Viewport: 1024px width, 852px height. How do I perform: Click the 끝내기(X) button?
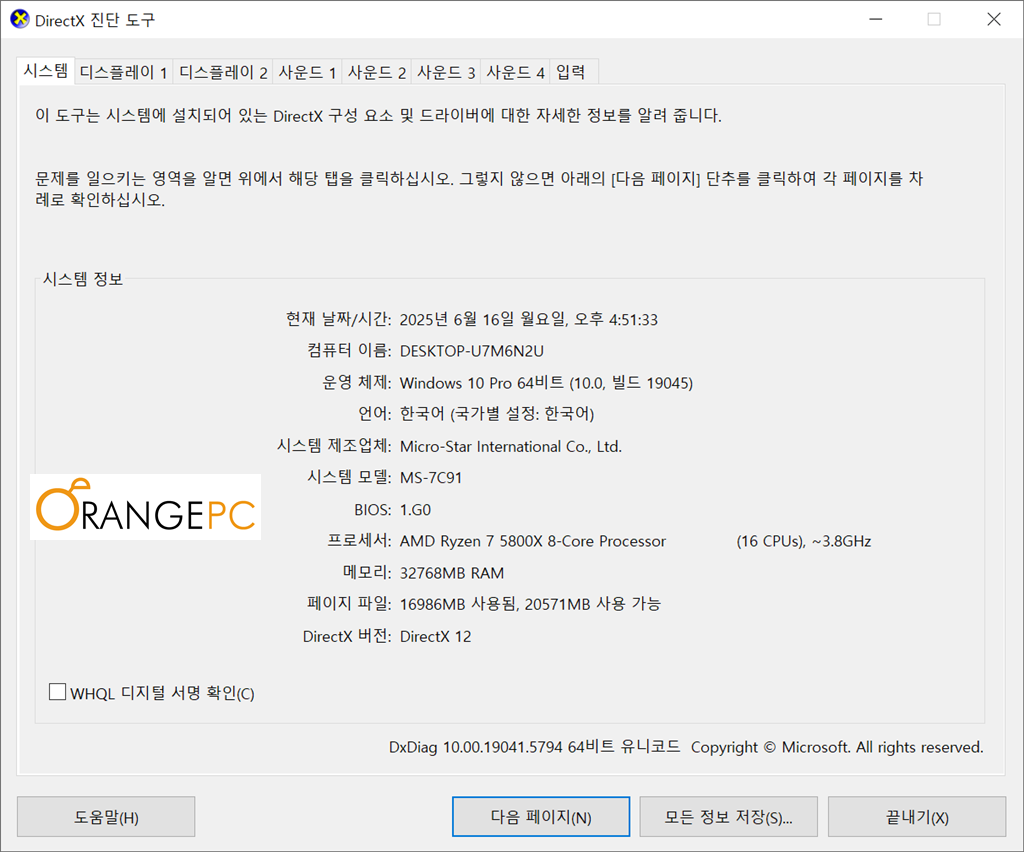917,817
